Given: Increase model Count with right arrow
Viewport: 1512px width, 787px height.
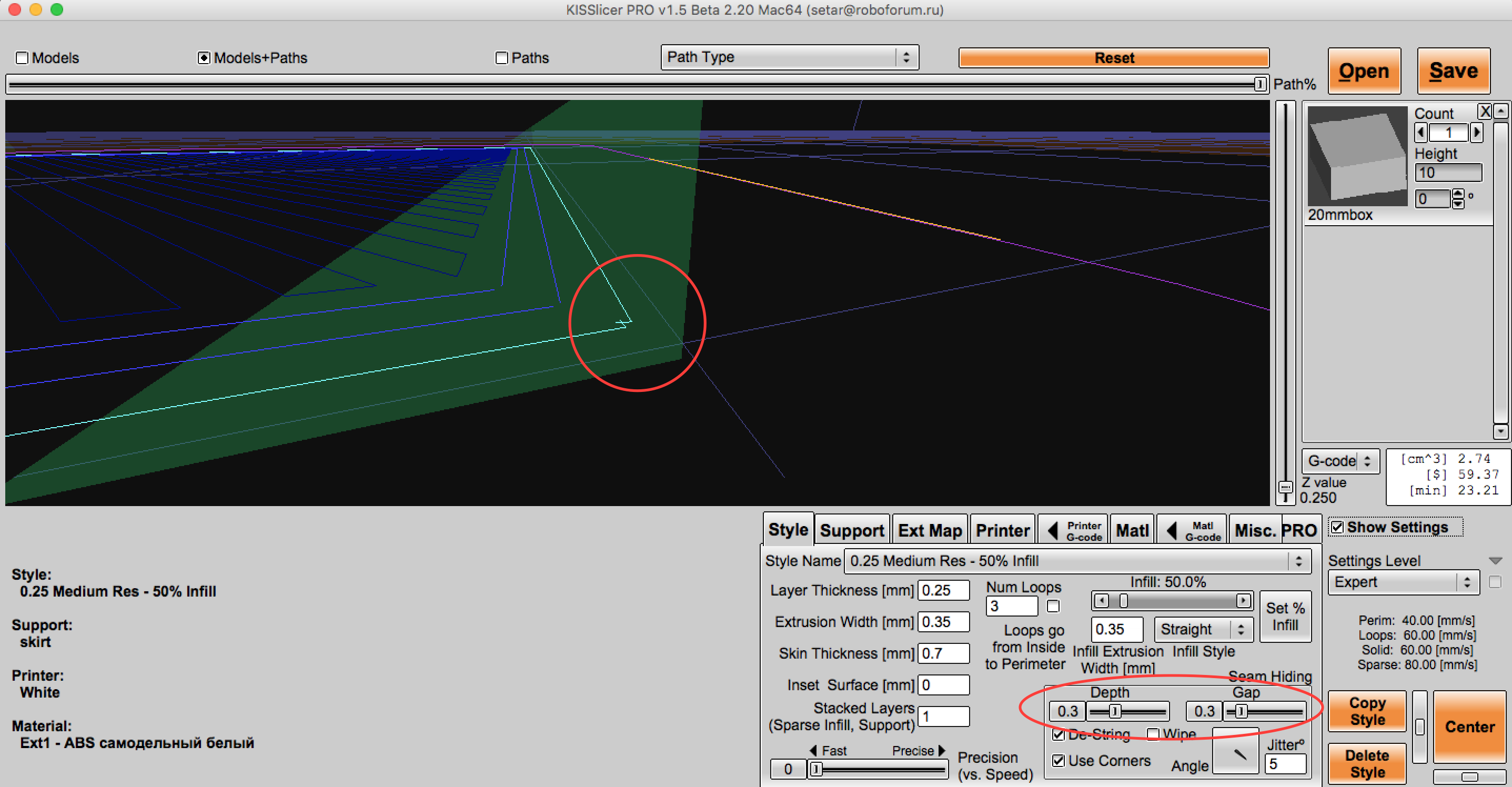Looking at the screenshot, I should (x=1476, y=133).
